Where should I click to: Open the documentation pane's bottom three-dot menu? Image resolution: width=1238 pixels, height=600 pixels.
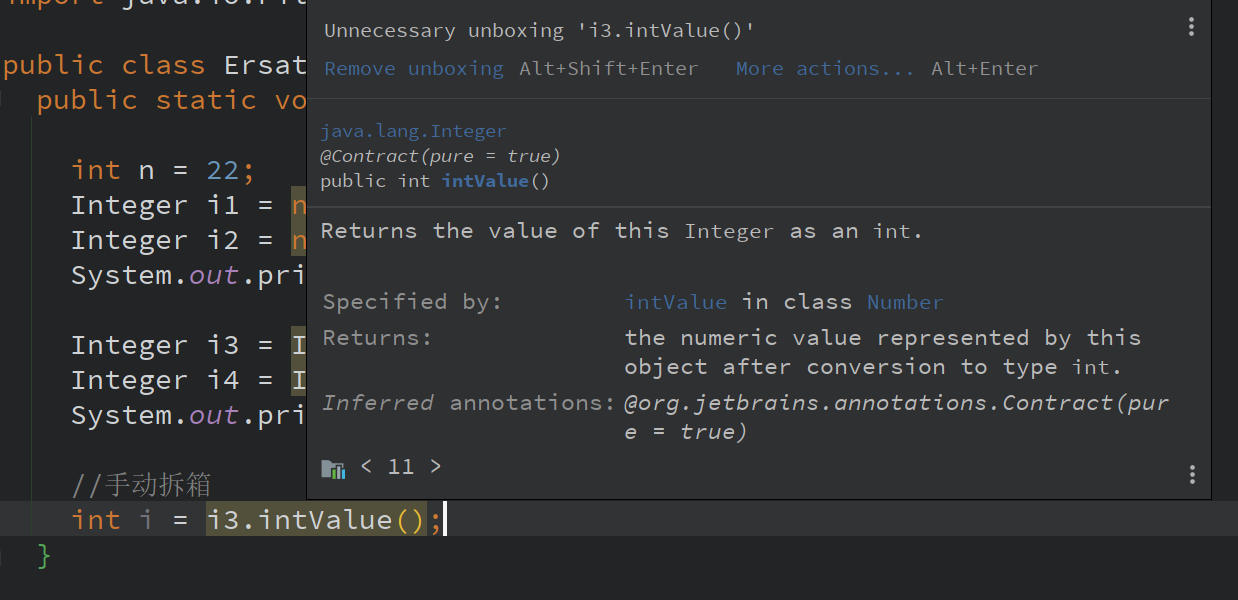click(1190, 474)
